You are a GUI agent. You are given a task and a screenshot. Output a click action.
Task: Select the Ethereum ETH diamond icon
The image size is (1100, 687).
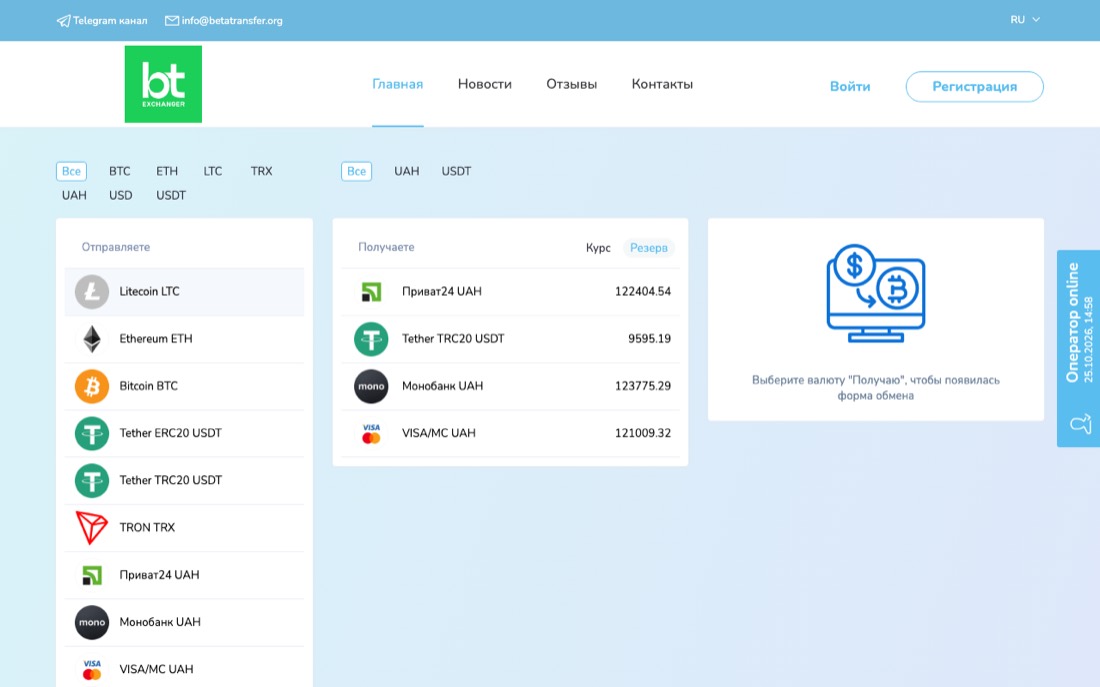(92, 339)
